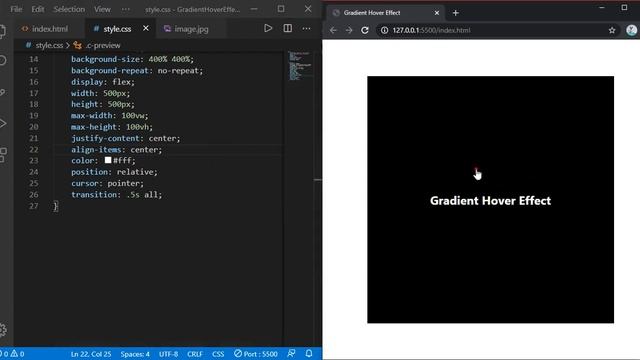This screenshot has width=640, height=360.
Task: Open editor More Actions ellipsis
Action: coord(306,29)
